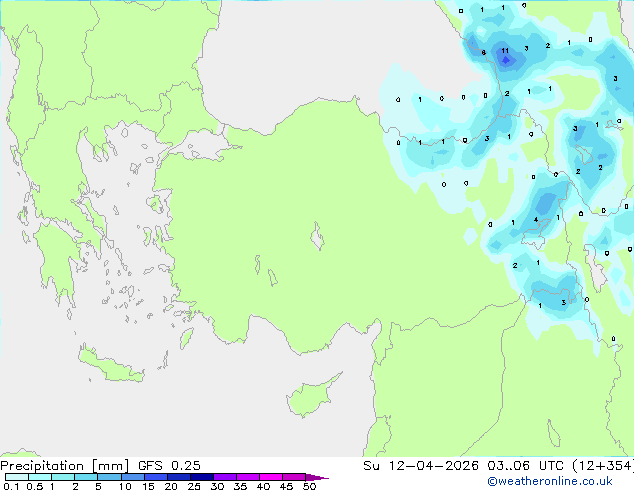The height and width of the screenshot is (490, 634).
Task: Click the '50' legend scale label
Action: (309, 486)
